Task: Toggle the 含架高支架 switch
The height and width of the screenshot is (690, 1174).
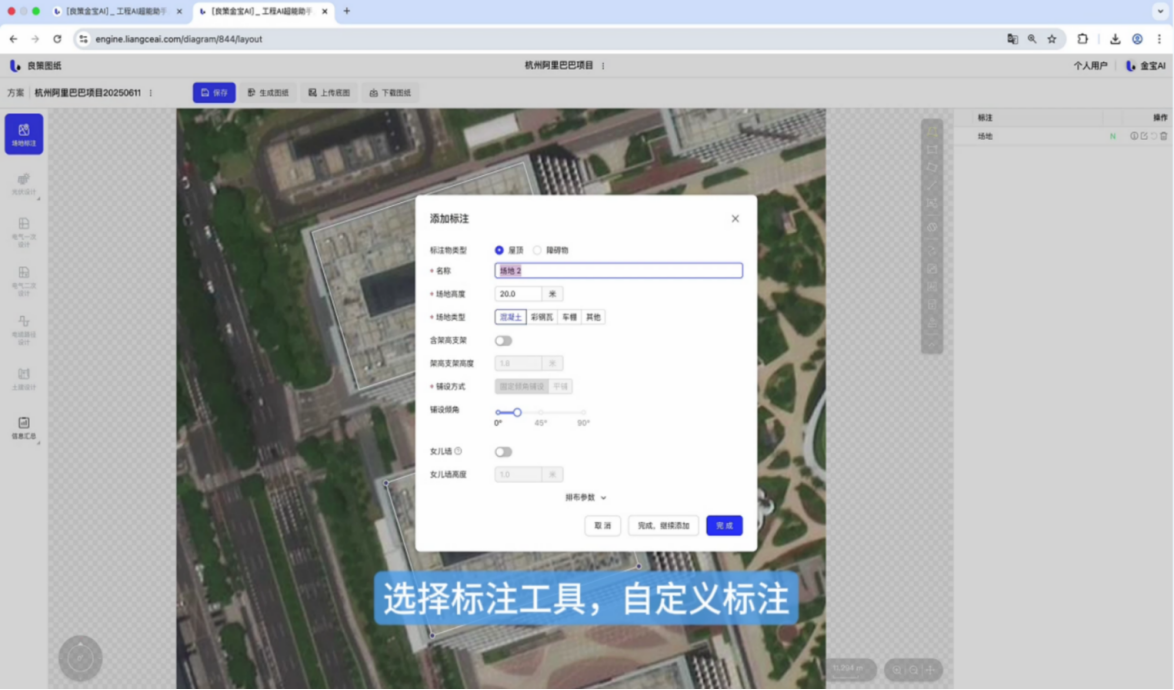Action: (503, 341)
